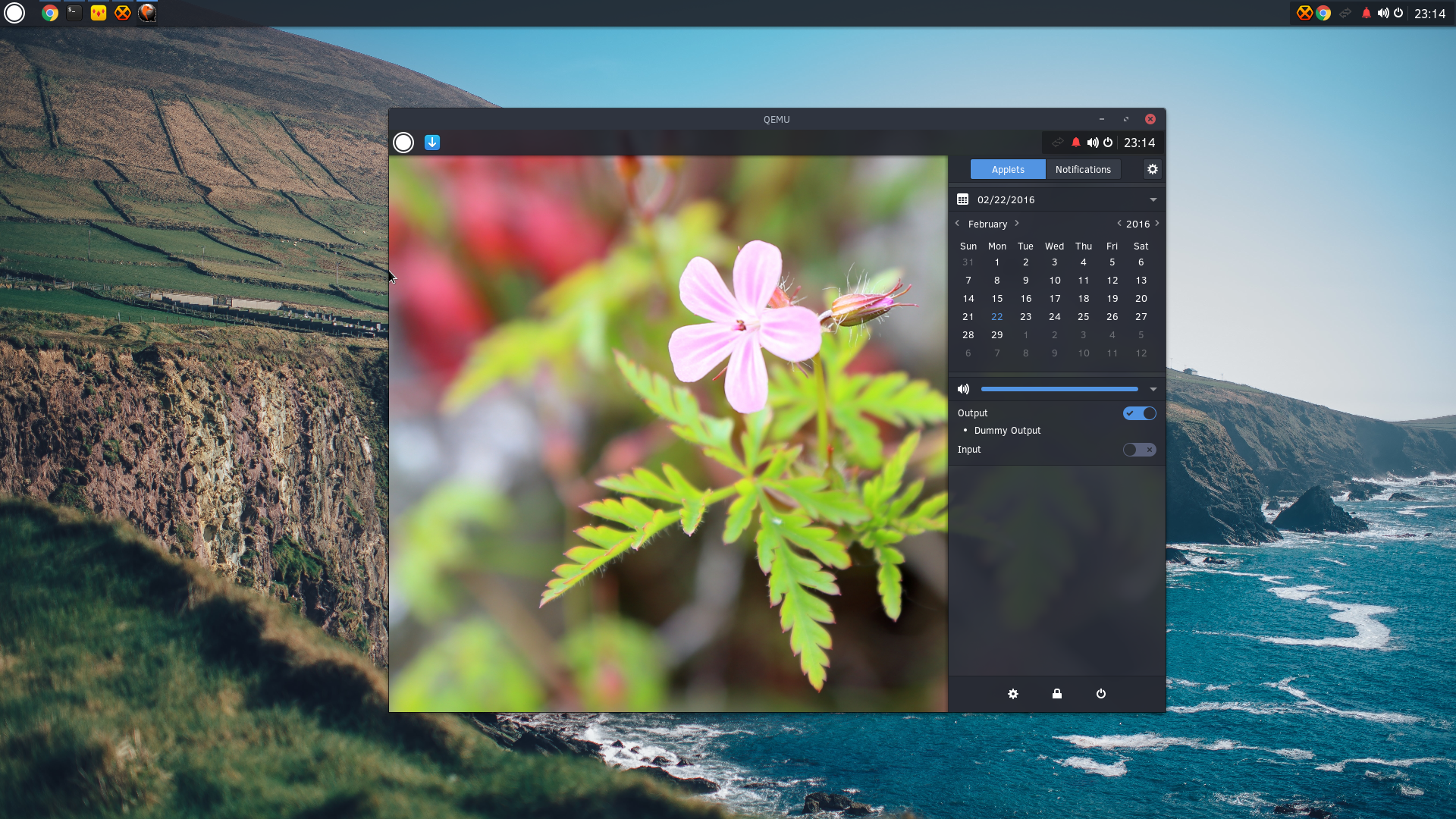
Task: Adjust the Raven volume slider
Action: point(1059,389)
